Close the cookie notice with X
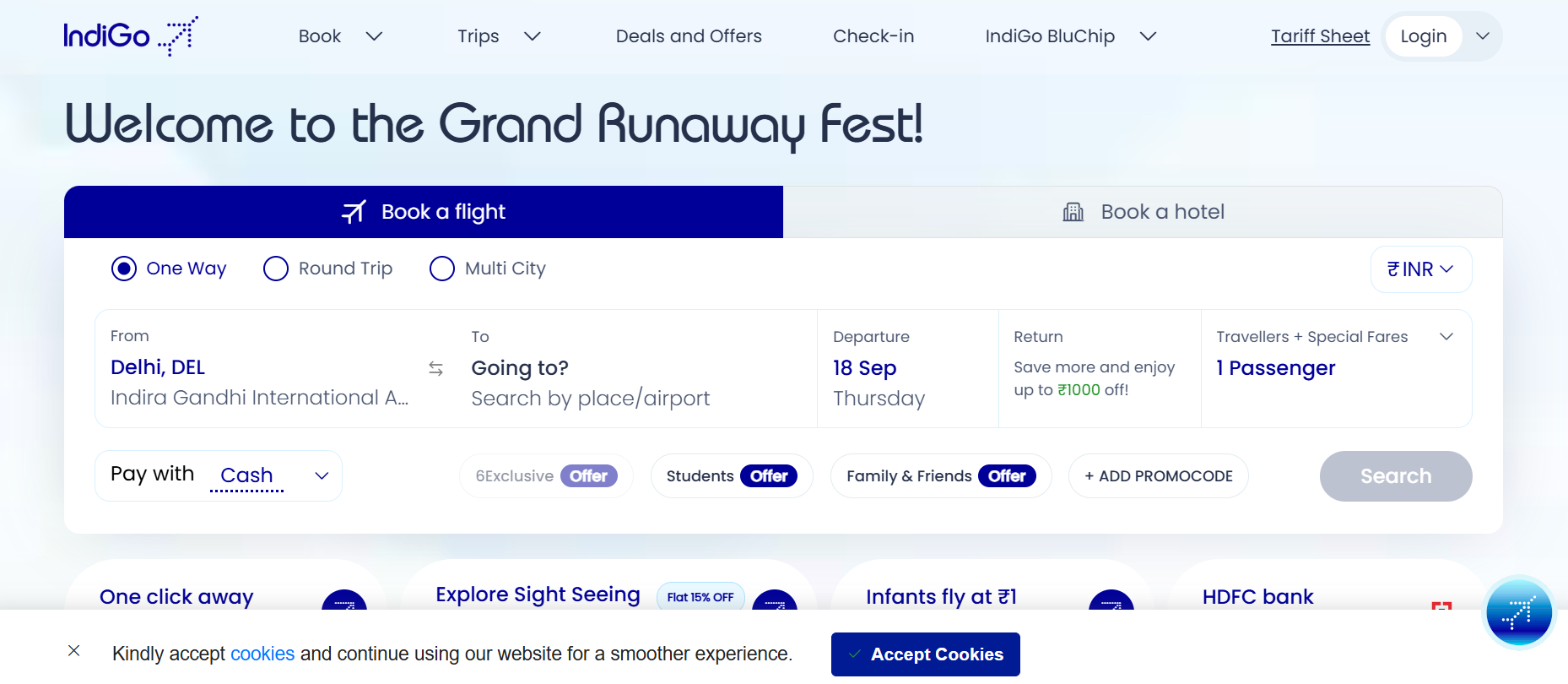The height and width of the screenshot is (684, 1568). click(74, 650)
